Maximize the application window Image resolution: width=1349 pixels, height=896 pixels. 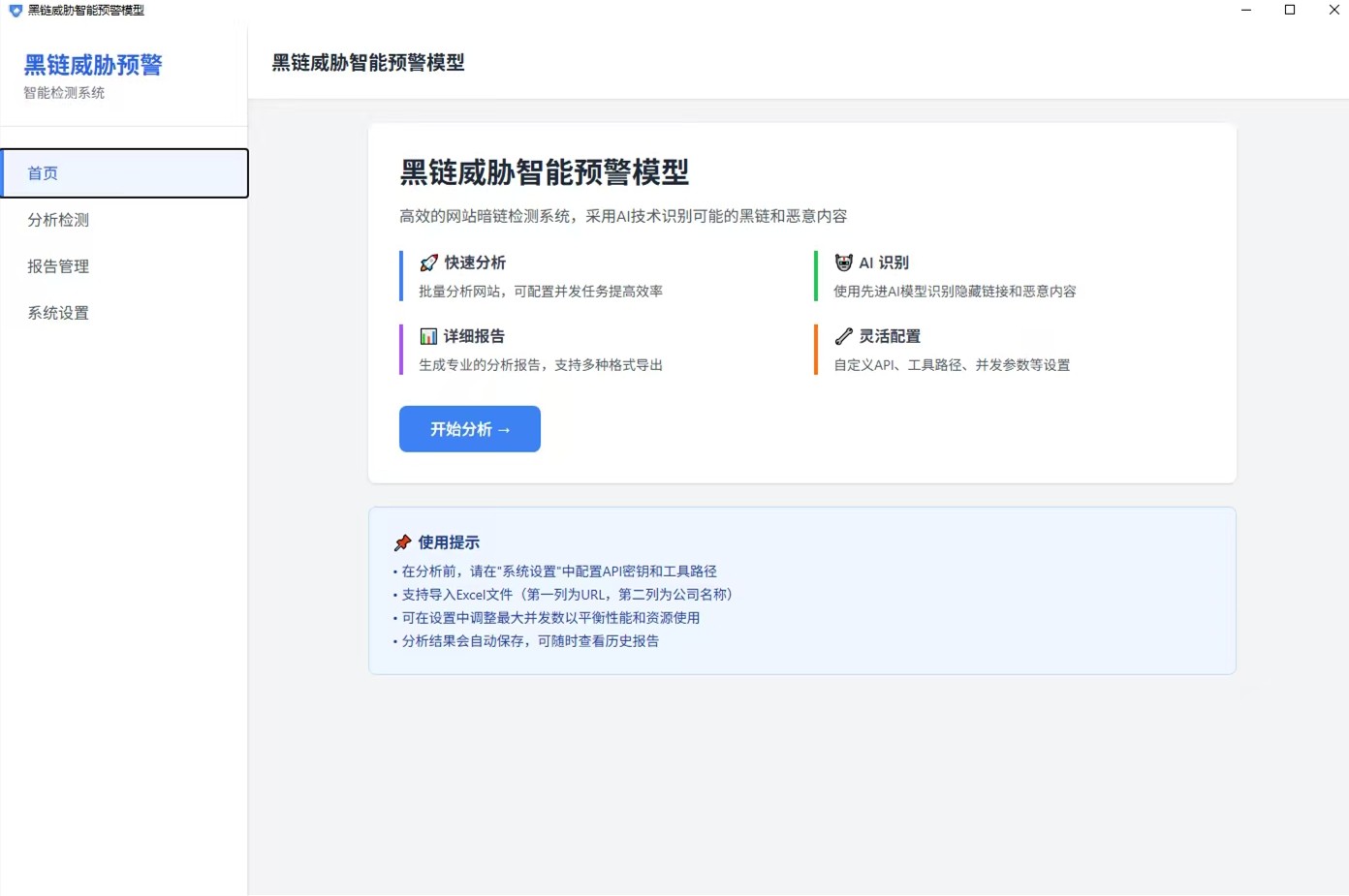(x=1290, y=10)
